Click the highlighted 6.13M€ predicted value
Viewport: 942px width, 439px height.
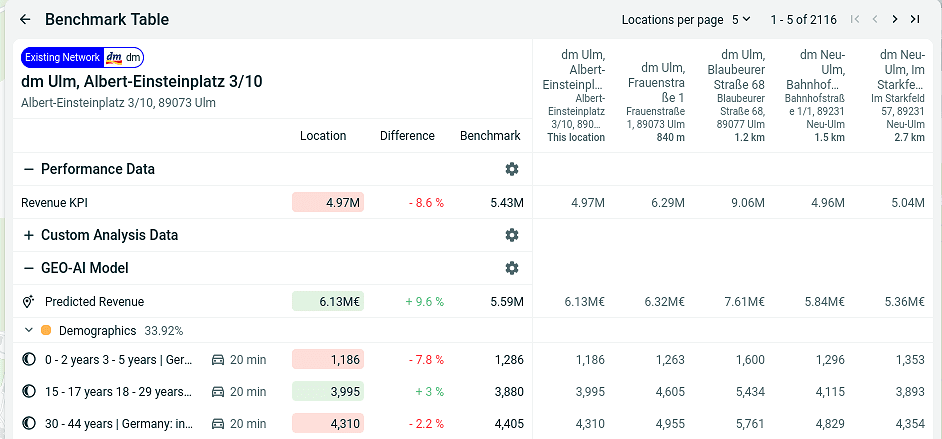pyautogui.click(x=328, y=301)
